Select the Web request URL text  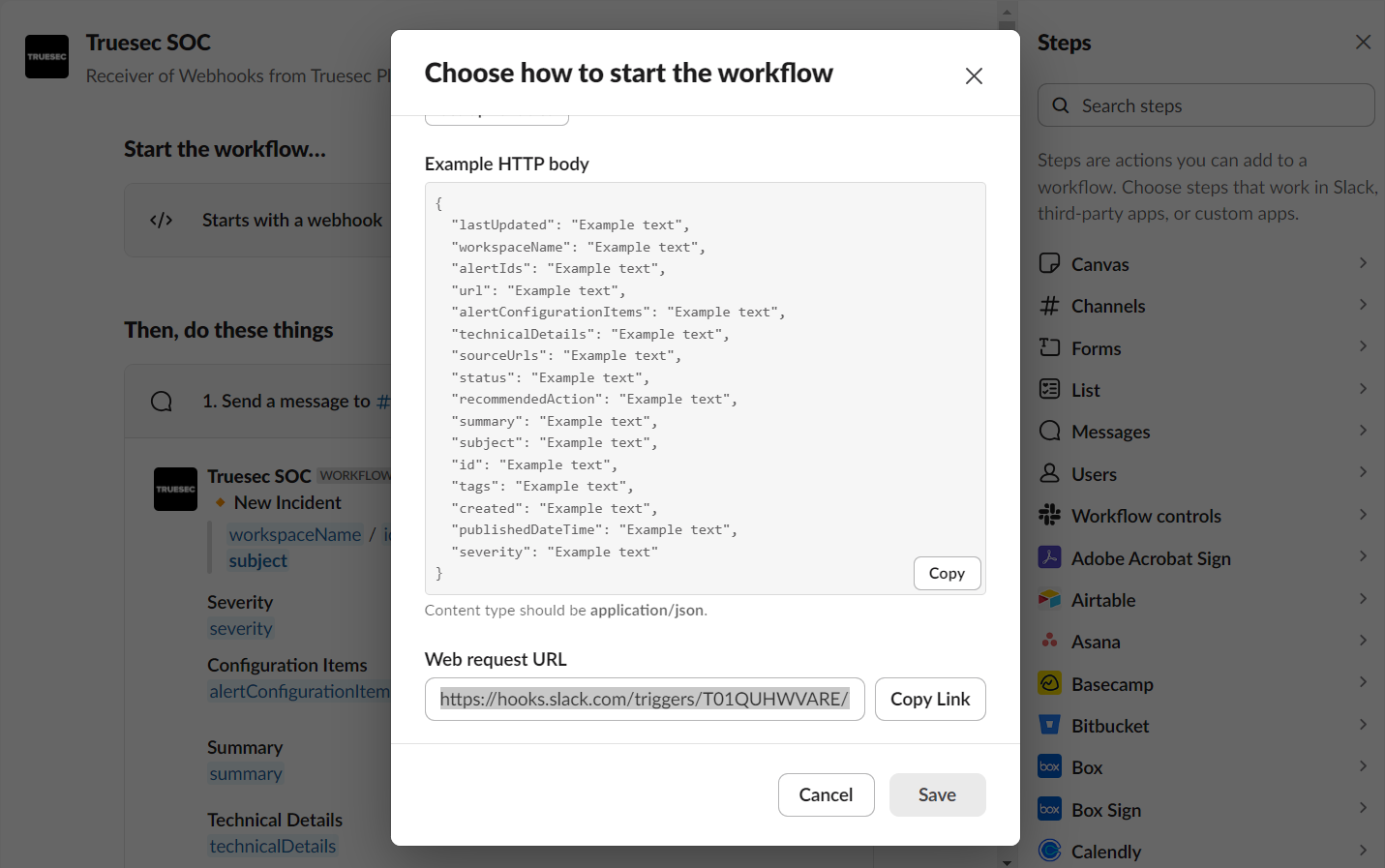click(644, 699)
